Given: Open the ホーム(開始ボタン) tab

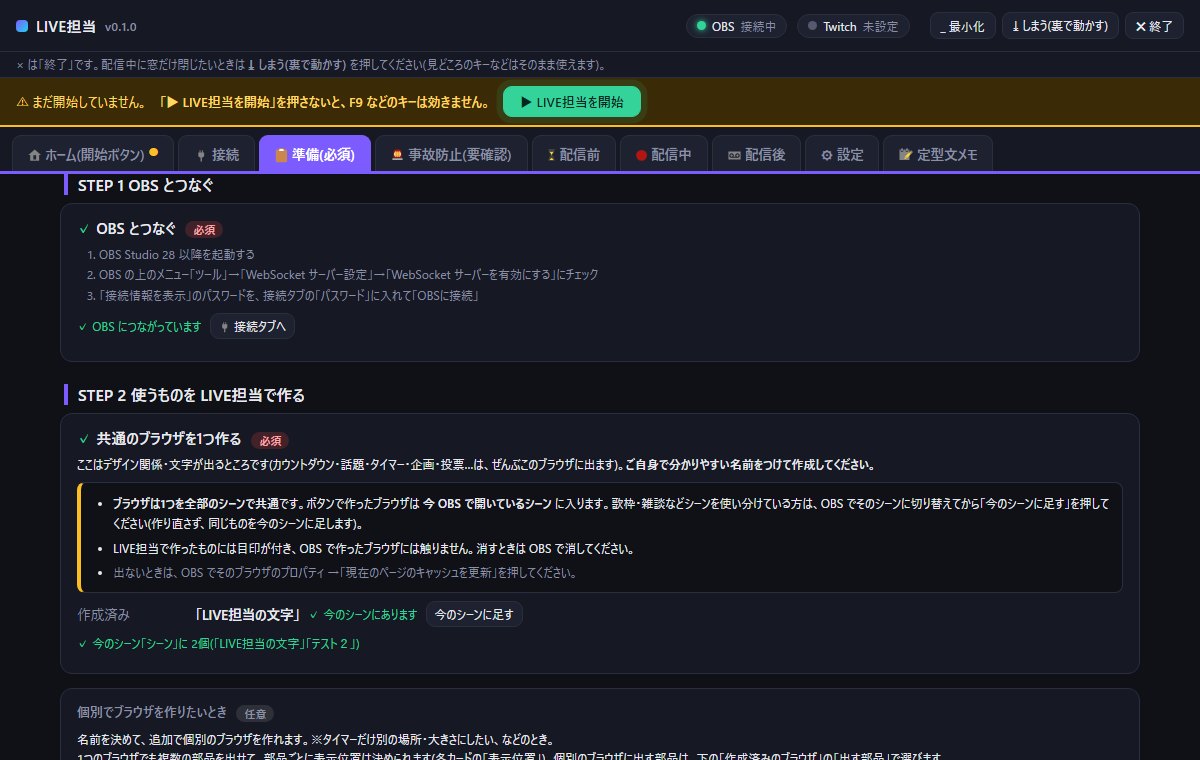Looking at the screenshot, I should click(93, 154).
